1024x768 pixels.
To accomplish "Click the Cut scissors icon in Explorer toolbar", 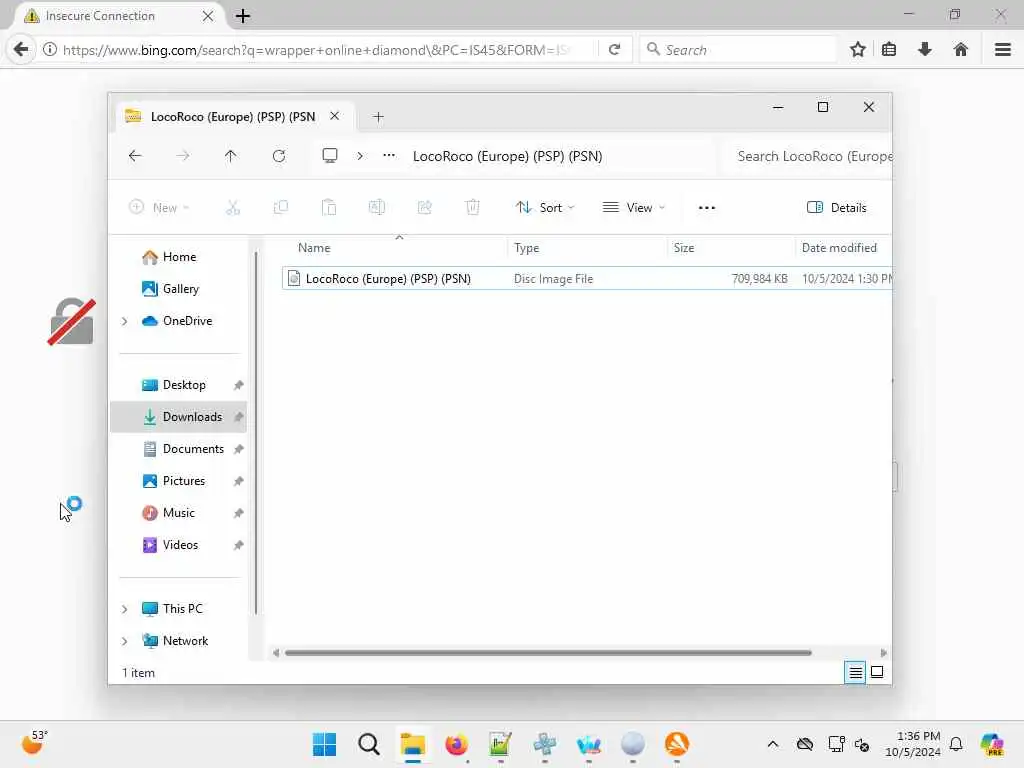I will (232, 208).
